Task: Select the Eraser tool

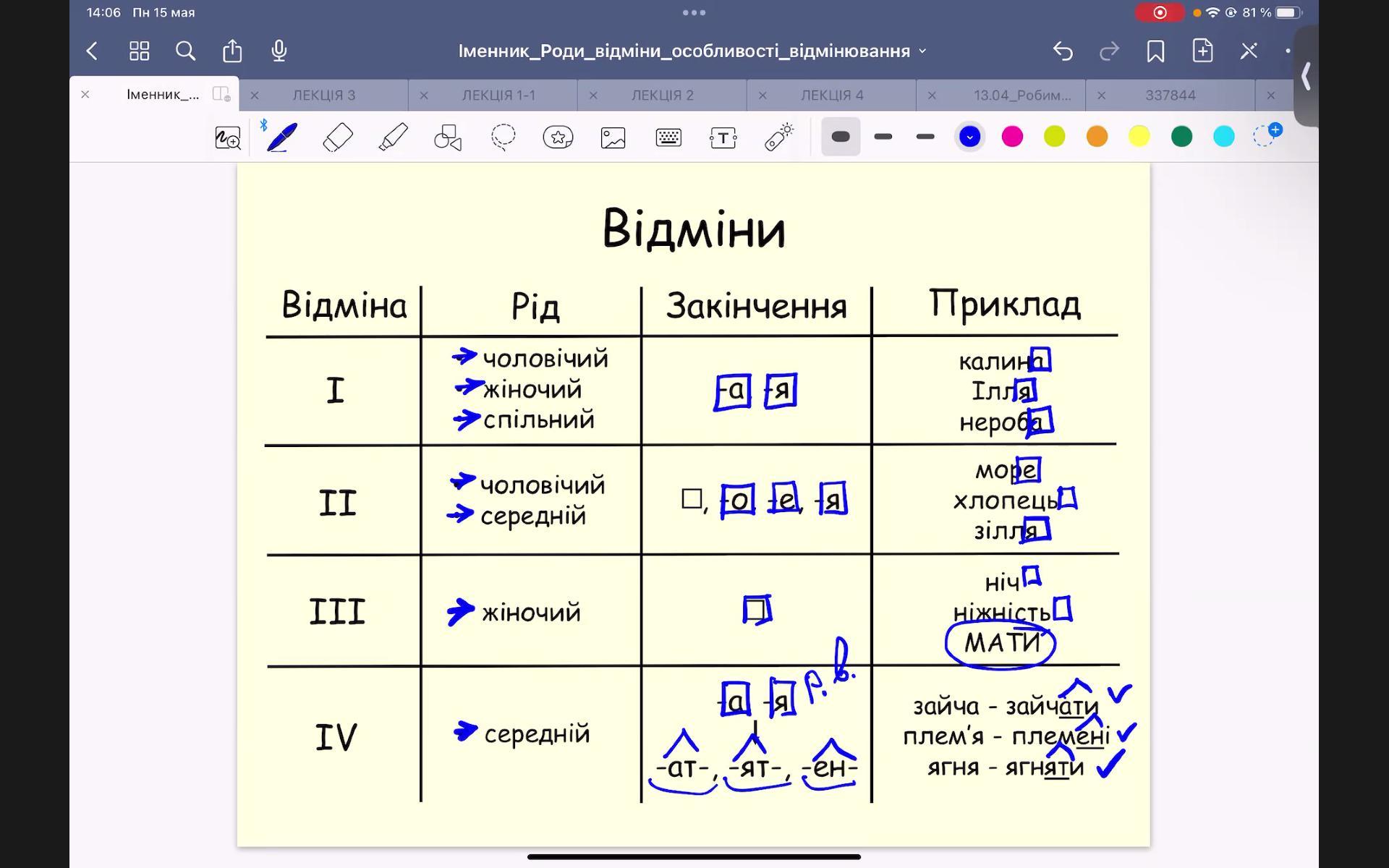Action: point(337,137)
